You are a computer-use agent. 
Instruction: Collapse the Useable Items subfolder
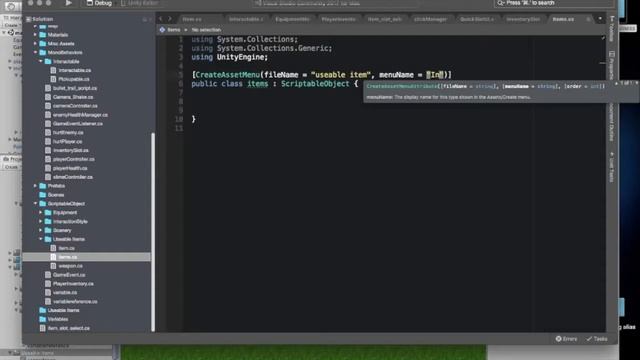tap(41, 239)
